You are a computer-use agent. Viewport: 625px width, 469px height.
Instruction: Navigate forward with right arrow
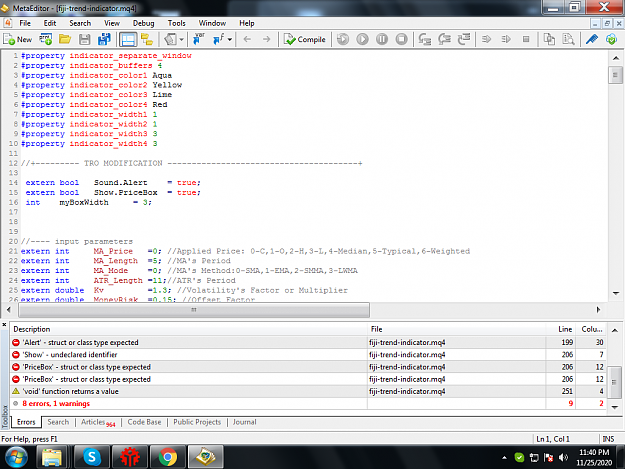click(266, 39)
